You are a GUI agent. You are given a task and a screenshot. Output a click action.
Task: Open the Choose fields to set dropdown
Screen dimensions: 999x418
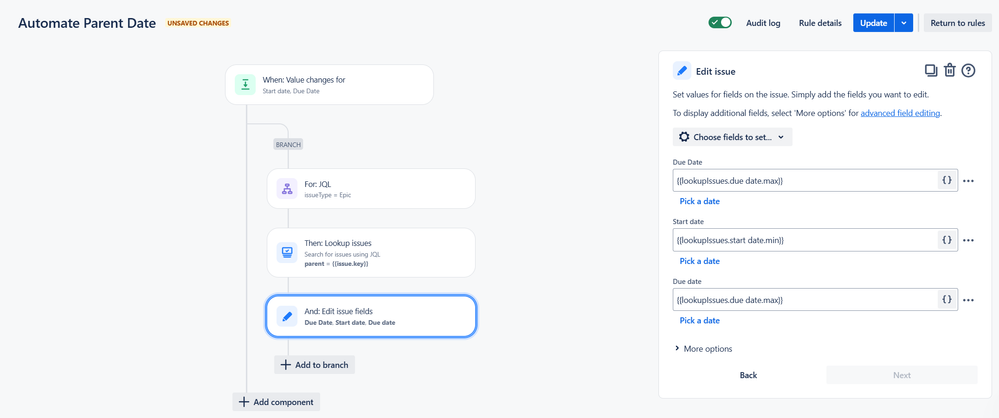(732, 137)
